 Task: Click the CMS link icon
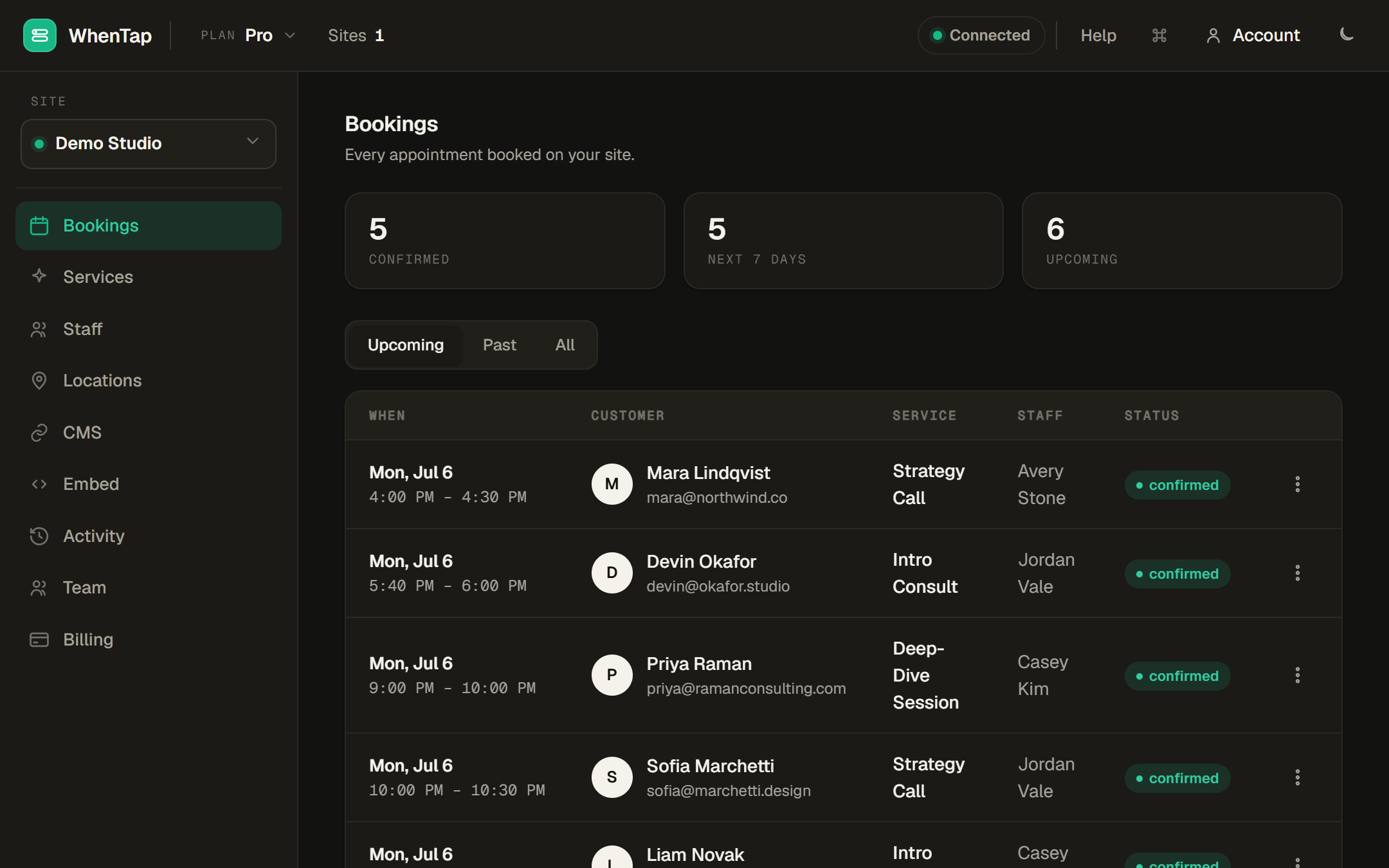pos(39,433)
